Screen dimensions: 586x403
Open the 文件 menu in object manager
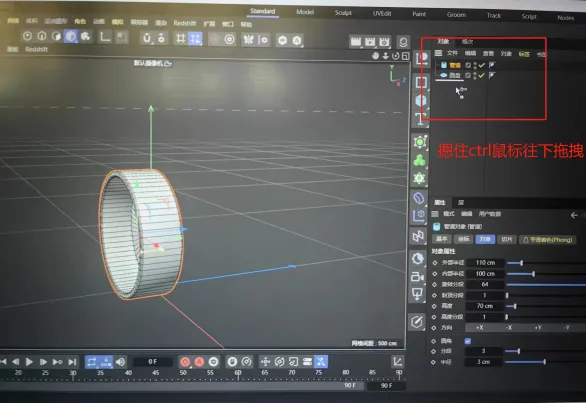452,53
